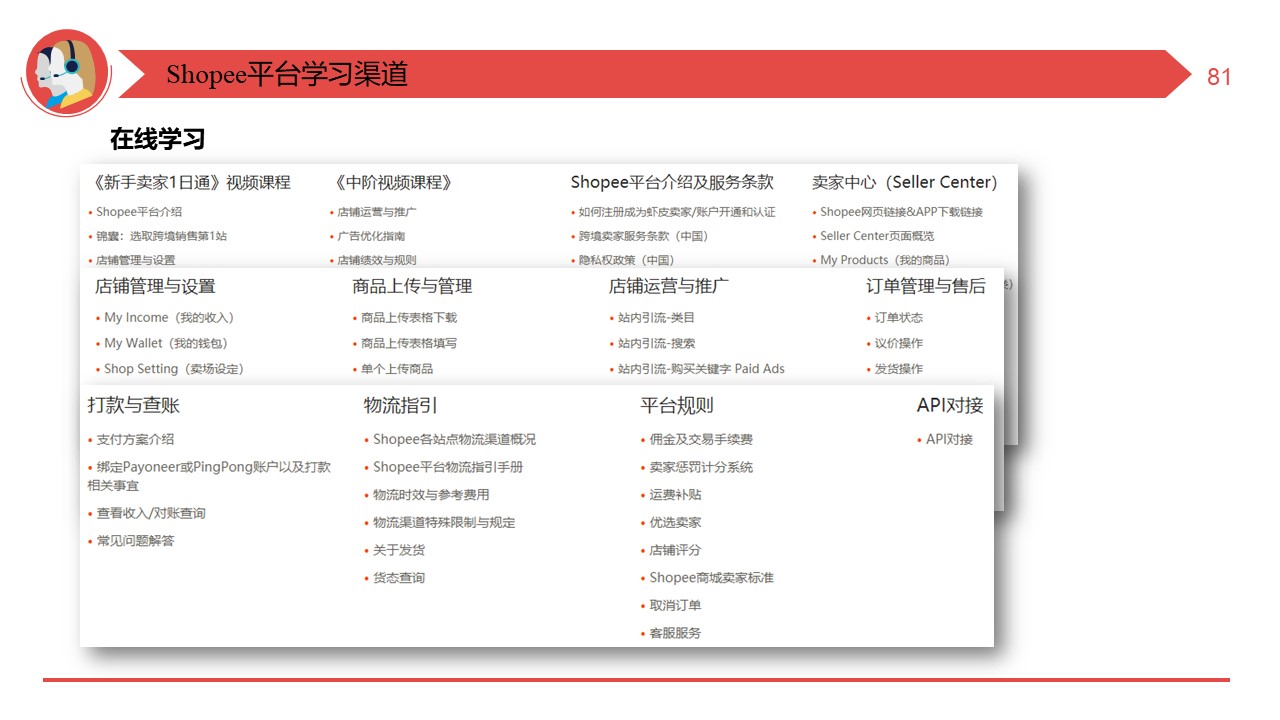This screenshot has width=1280, height=720.
Task: Open the 绑定Payoneer或PingPong账户 link
Action: pos(209,476)
